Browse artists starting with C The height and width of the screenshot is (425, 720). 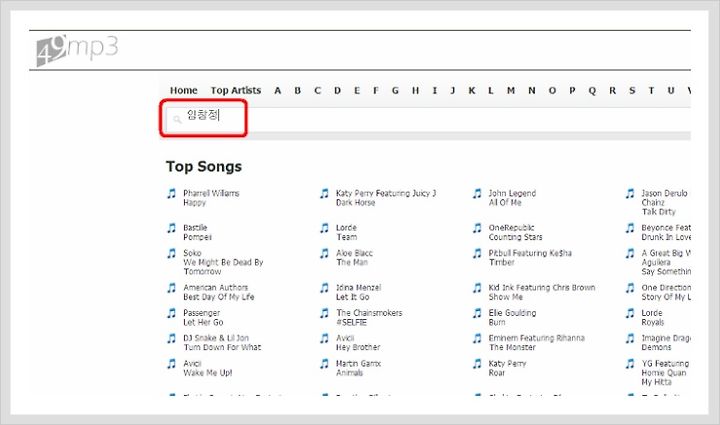click(x=317, y=90)
